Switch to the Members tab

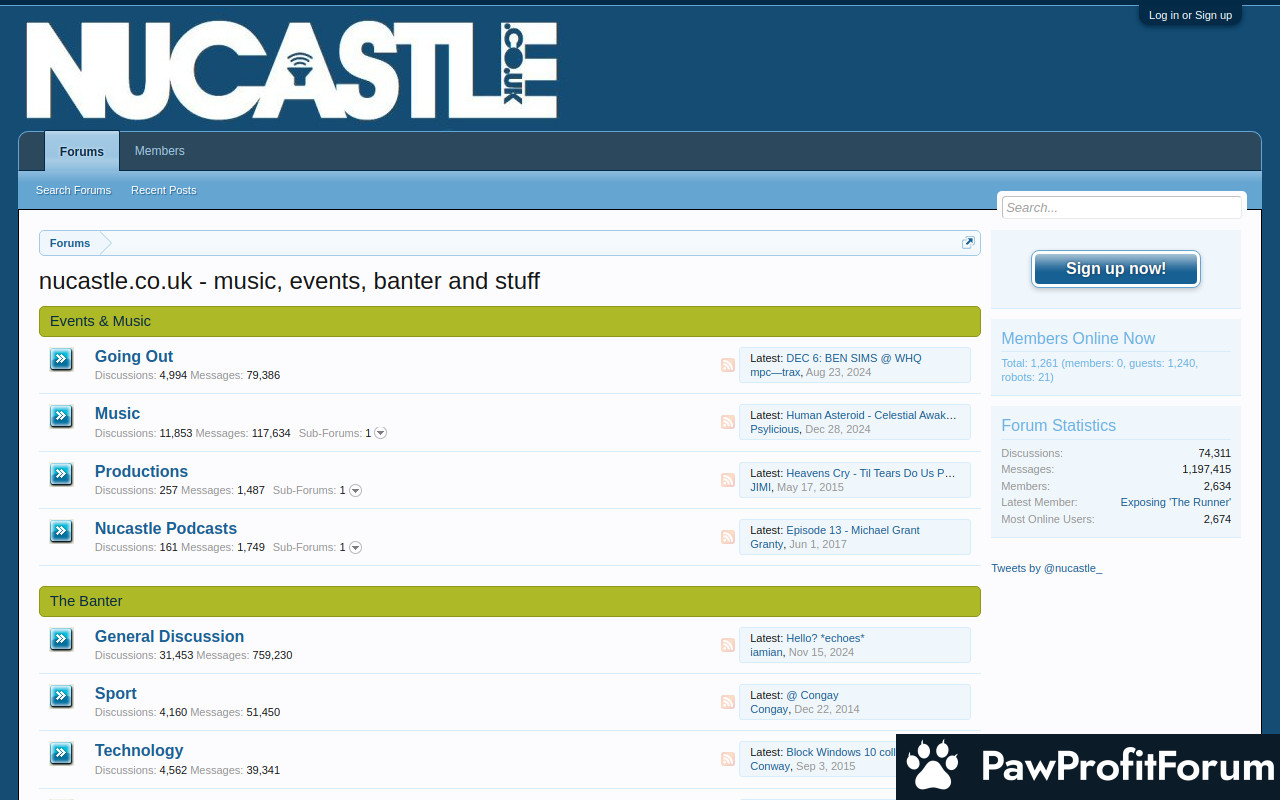(x=160, y=151)
